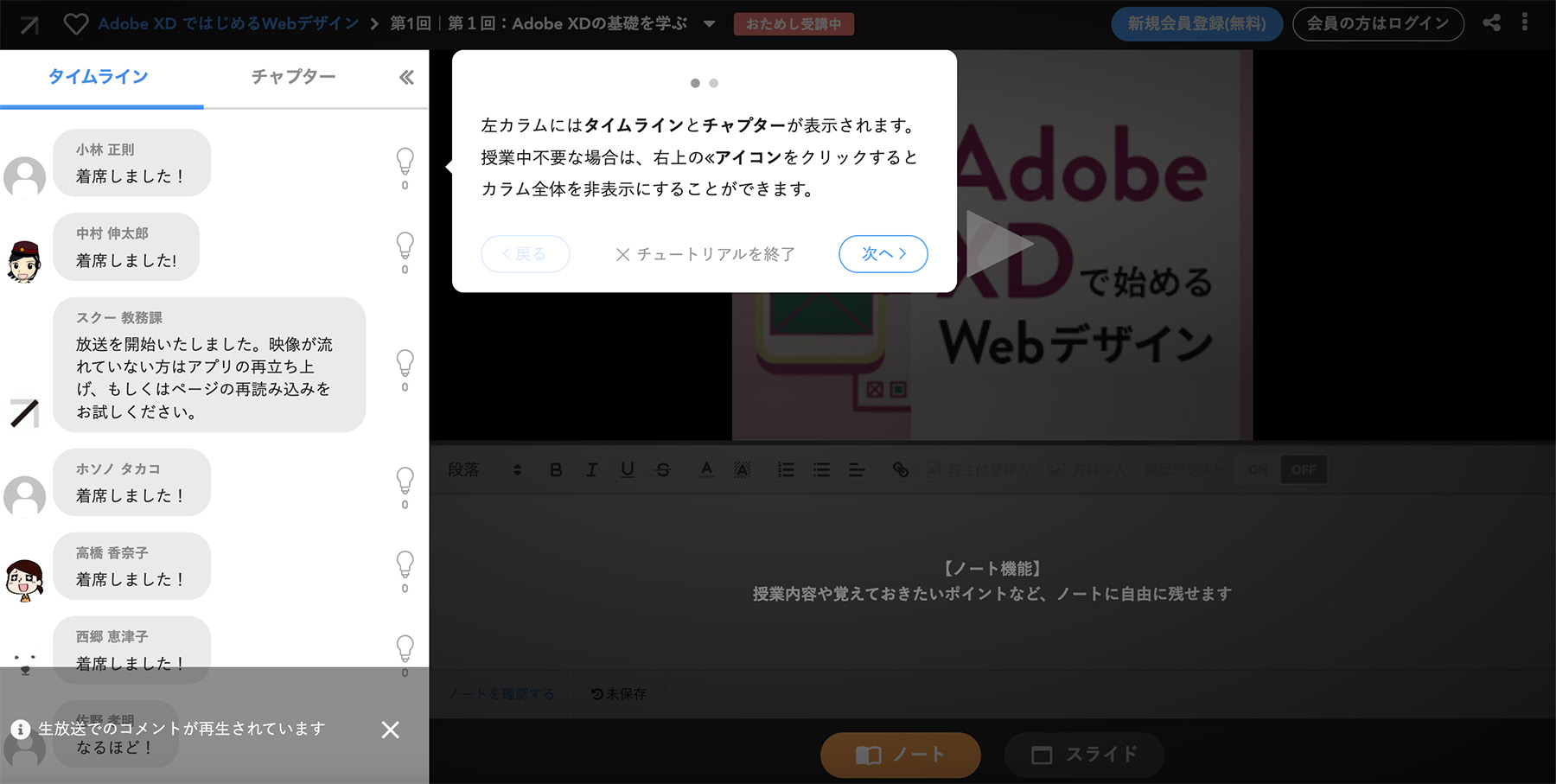Screen dimensions: 1556x784
Task: Click 再生位置挿入 toolbar button
Action: [979, 469]
